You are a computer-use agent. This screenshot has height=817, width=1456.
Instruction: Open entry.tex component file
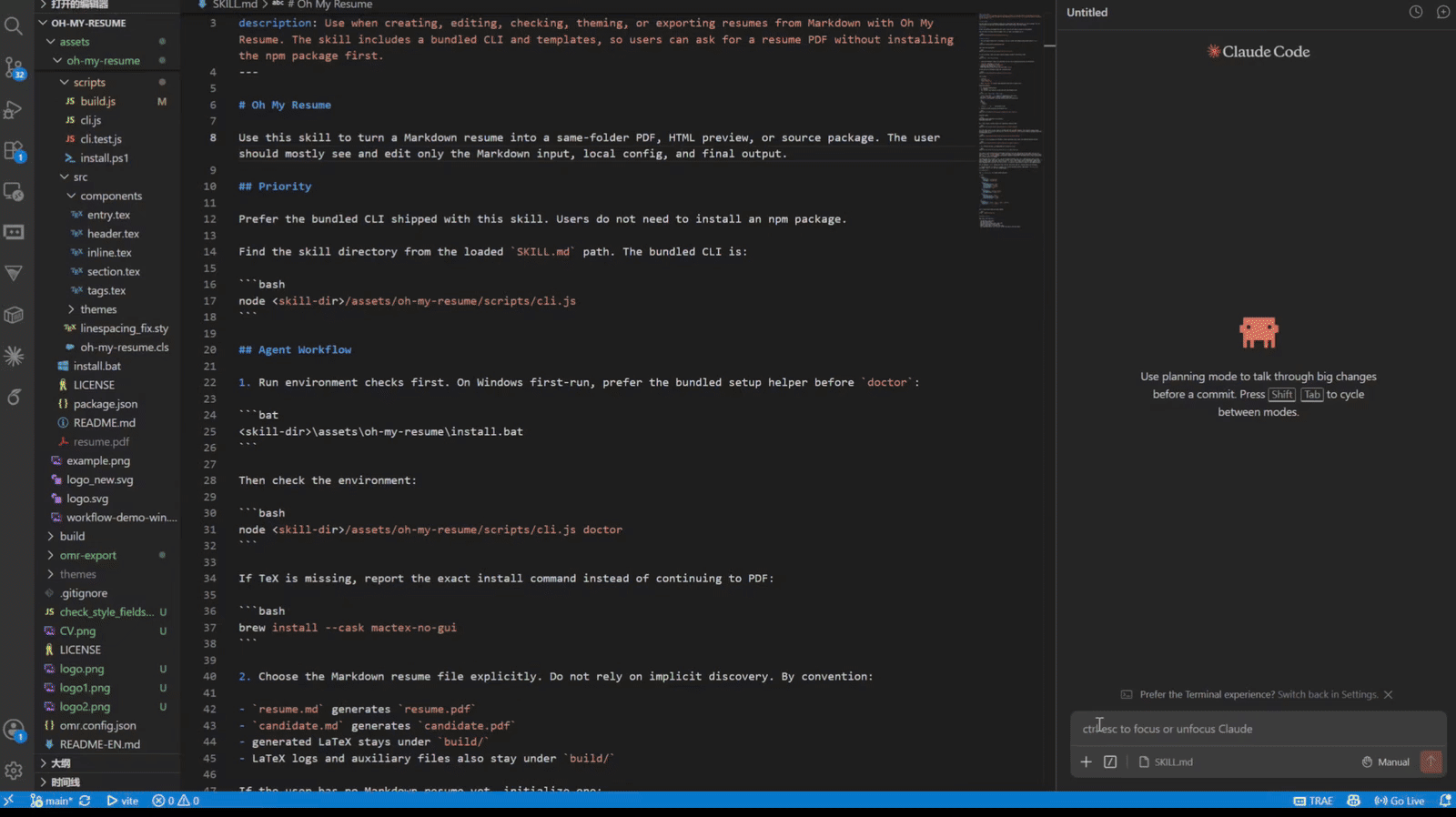108,215
